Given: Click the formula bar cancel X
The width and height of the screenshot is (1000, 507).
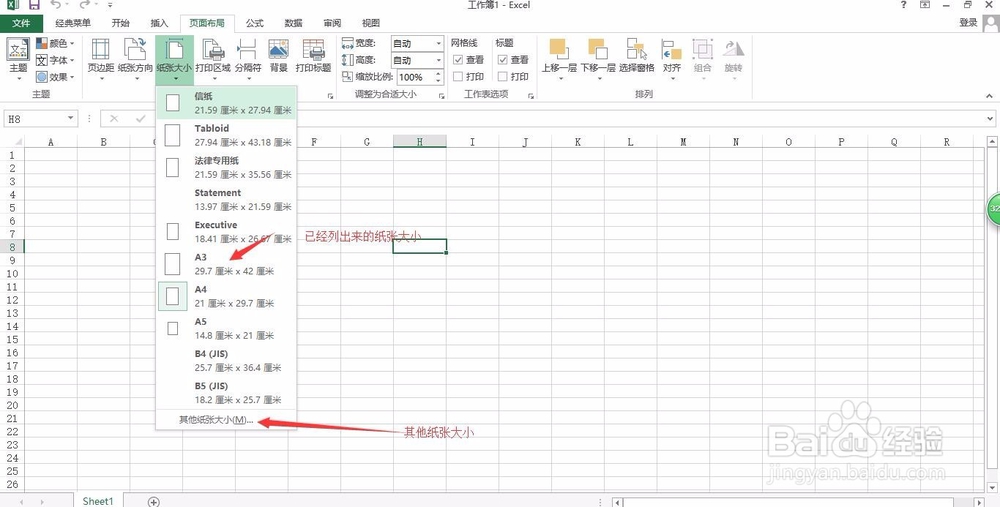Looking at the screenshot, I should [x=114, y=119].
